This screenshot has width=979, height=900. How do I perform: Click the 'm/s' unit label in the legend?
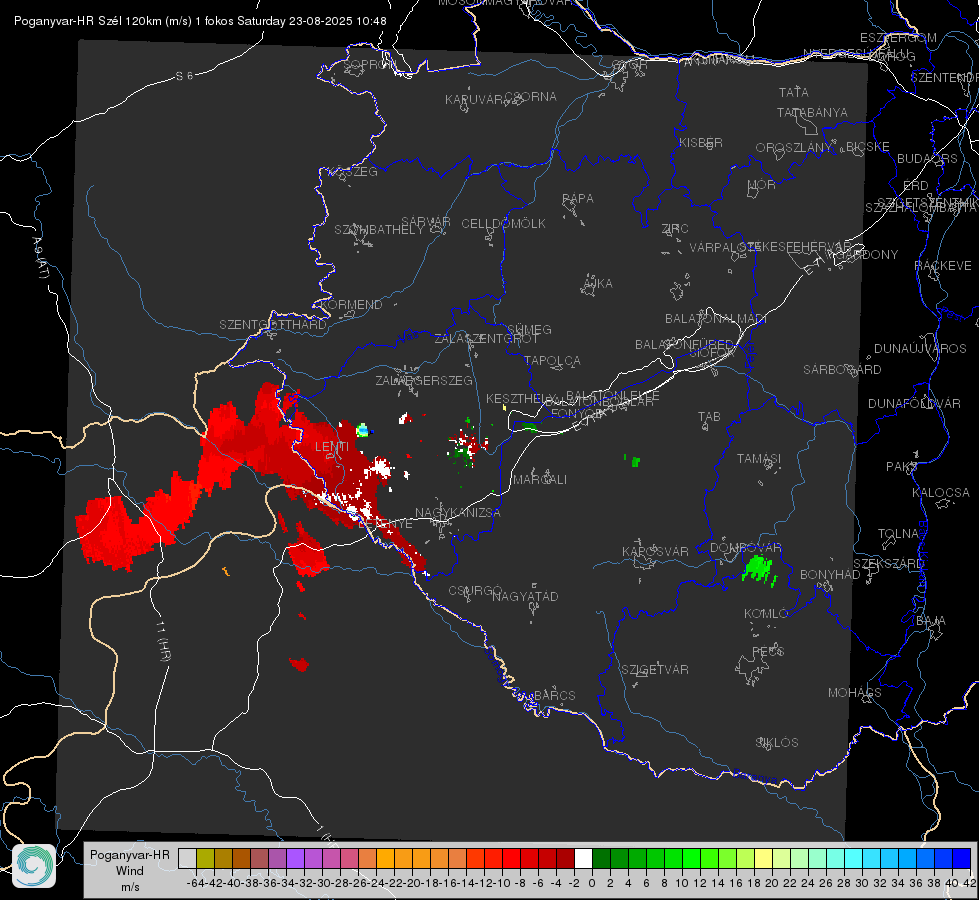pos(130,887)
